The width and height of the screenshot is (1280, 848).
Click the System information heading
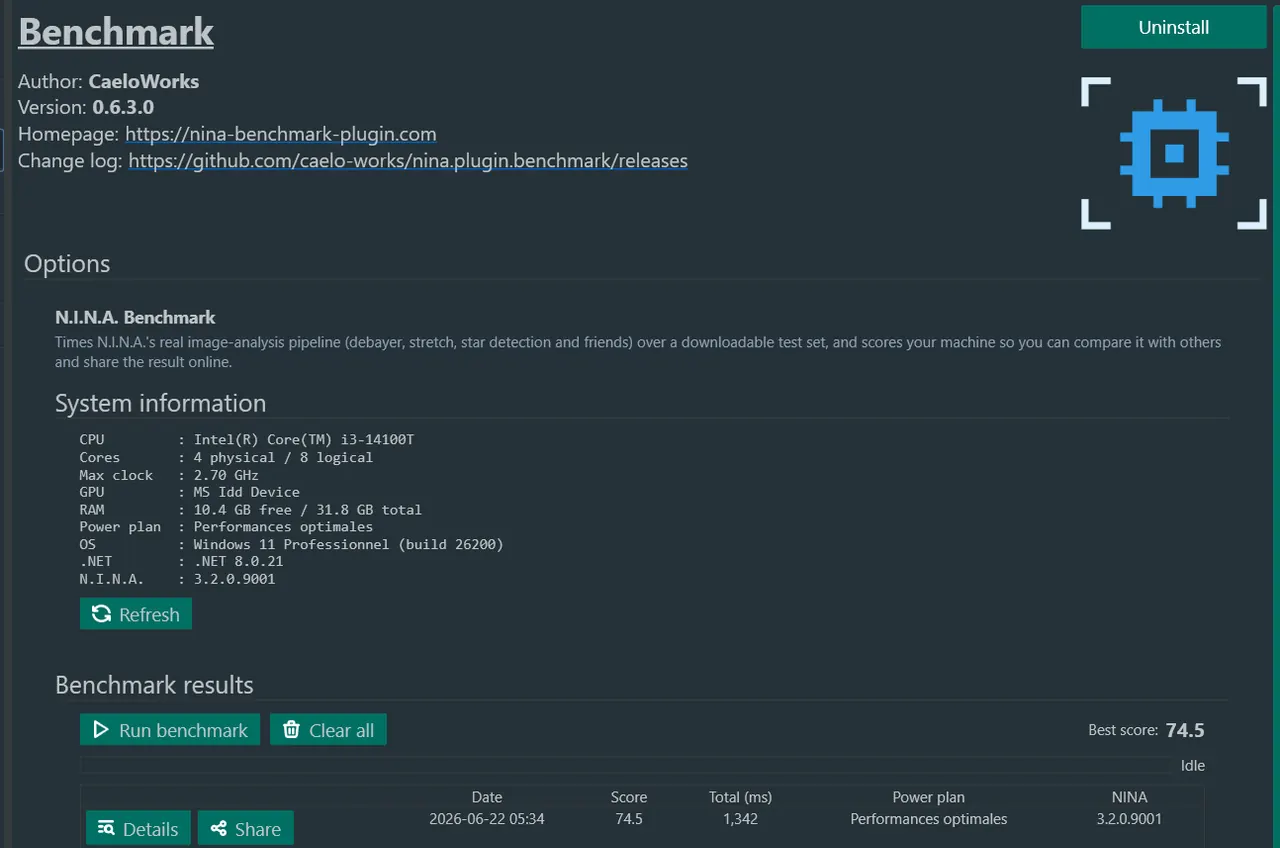161,403
